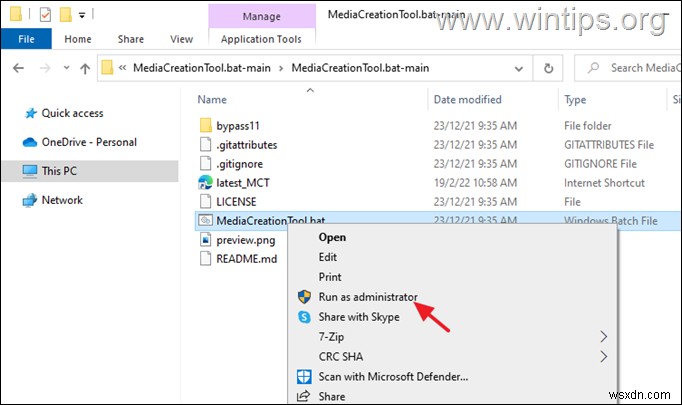
Task: Click the Manage contextual tab header
Action: point(261,17)
